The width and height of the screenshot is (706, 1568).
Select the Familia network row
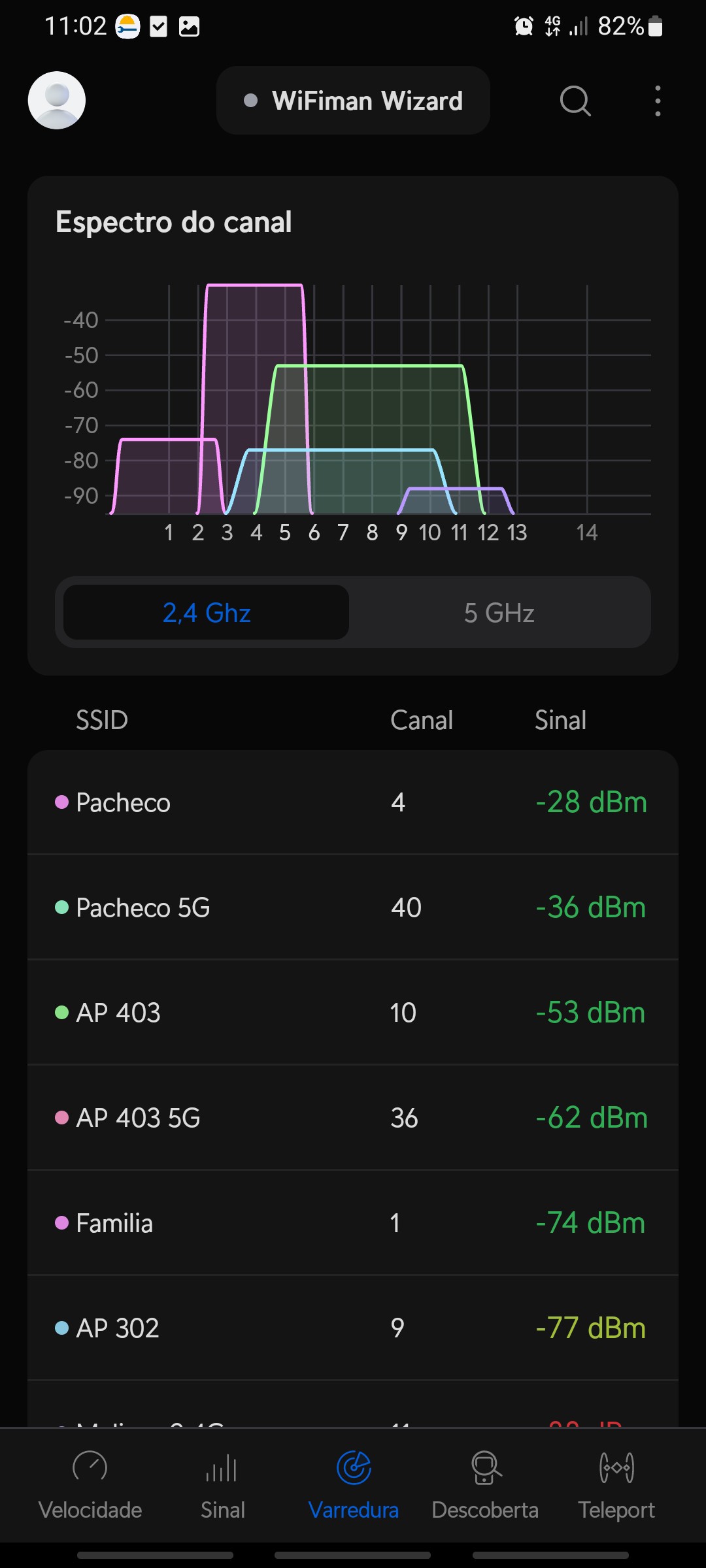353,1223
